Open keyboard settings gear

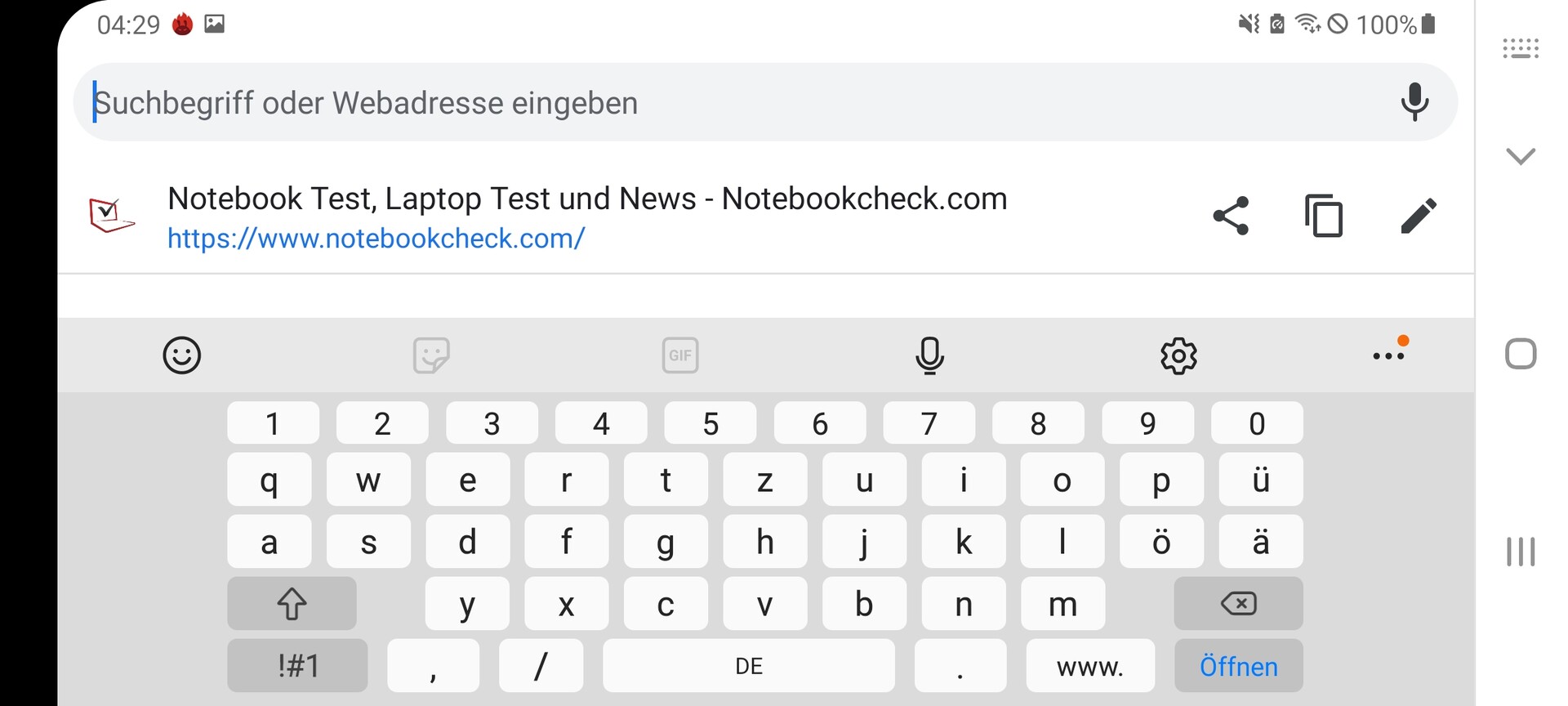[x=1178, y=355]
